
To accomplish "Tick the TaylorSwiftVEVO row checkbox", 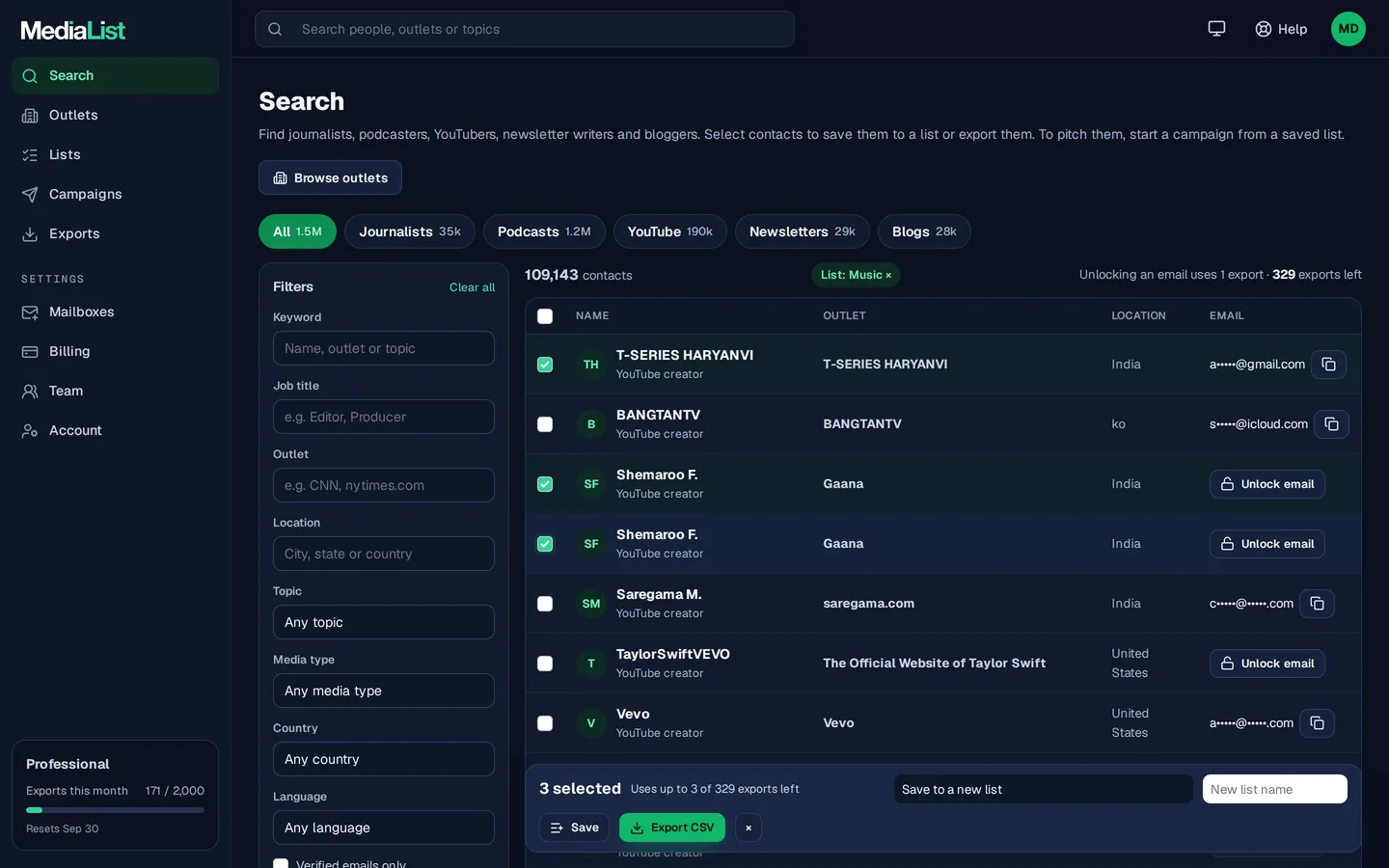I will point(545,664).
